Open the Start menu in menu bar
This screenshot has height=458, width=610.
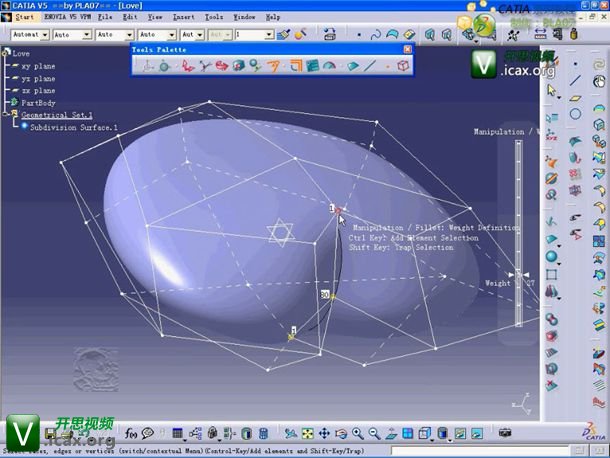click(22, 17)
